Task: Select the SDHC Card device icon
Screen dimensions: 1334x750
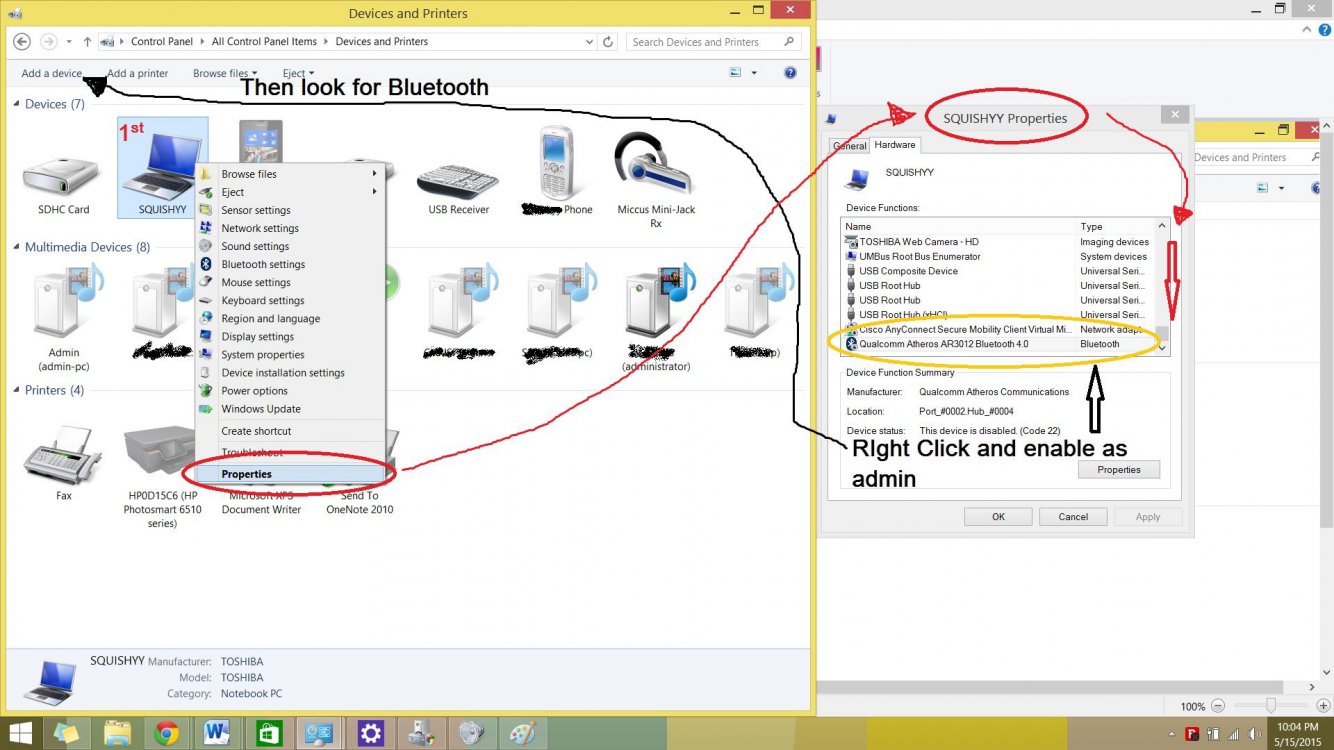Action: click(62, 177)
